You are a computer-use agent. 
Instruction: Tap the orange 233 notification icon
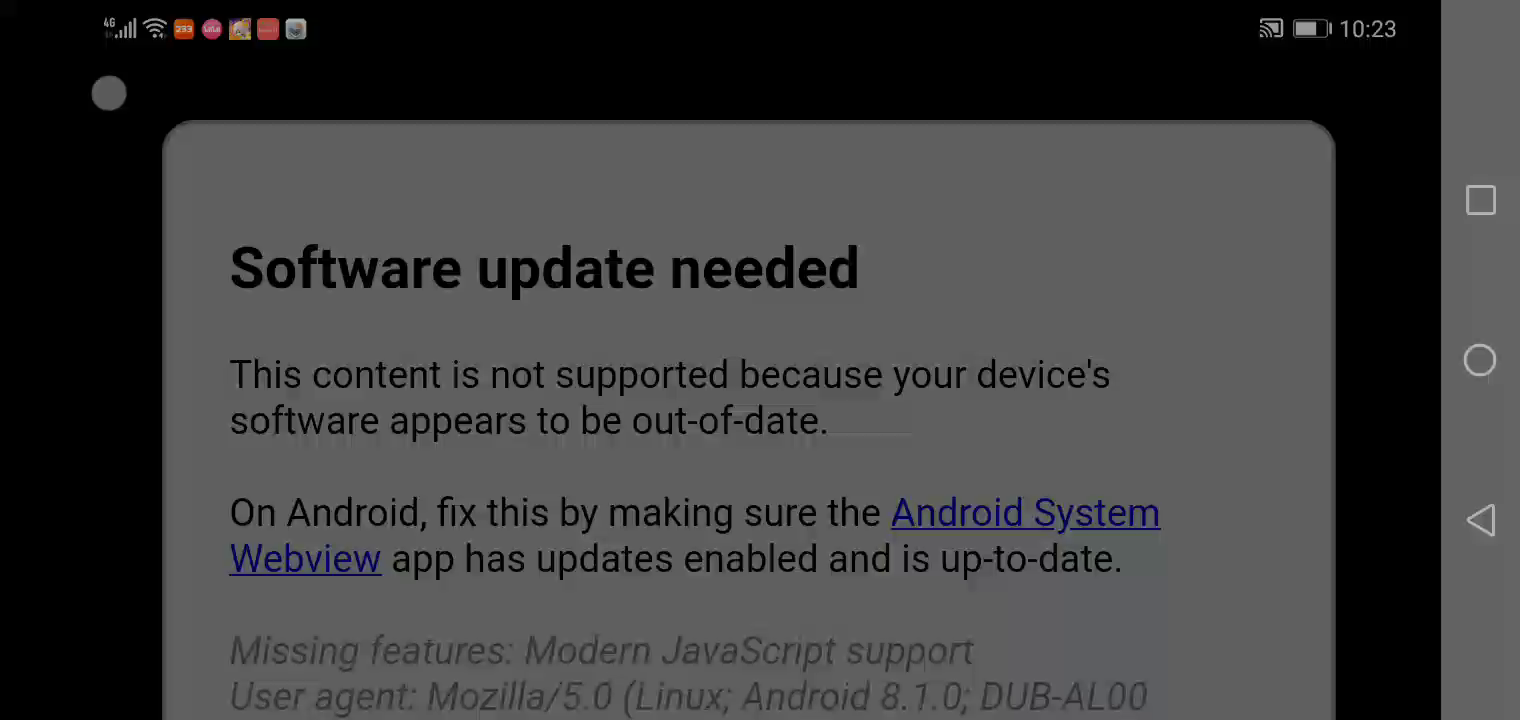point(184,29)
